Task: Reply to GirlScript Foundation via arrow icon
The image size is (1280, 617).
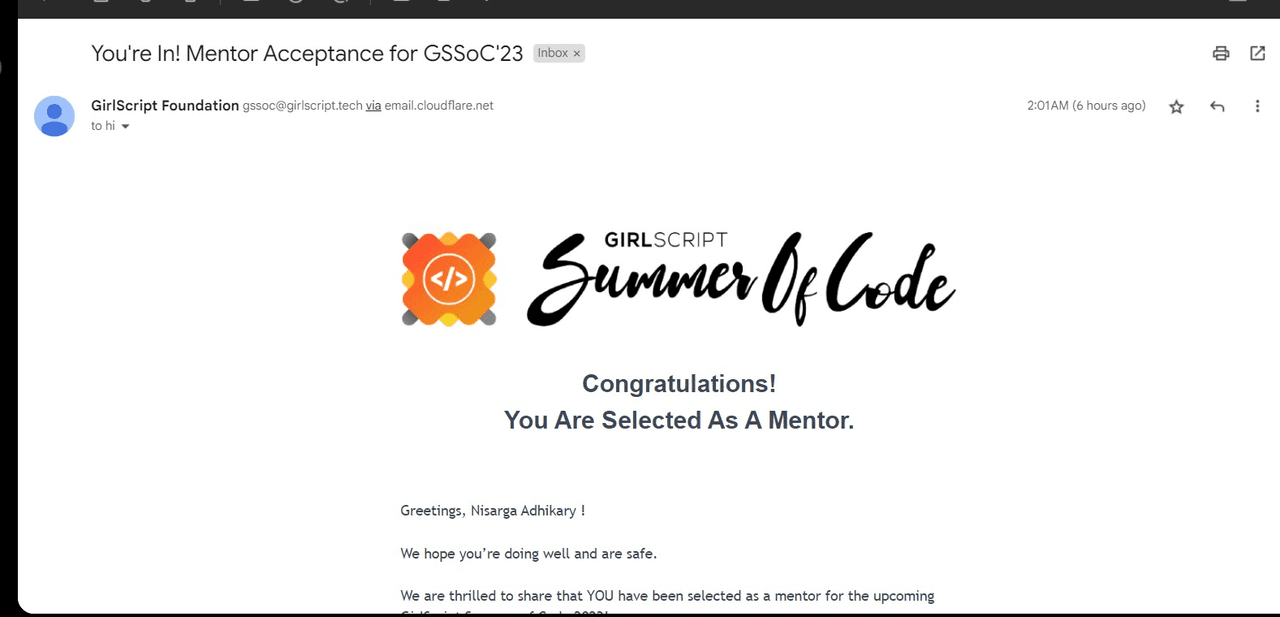Action: tap(1217, 107)
